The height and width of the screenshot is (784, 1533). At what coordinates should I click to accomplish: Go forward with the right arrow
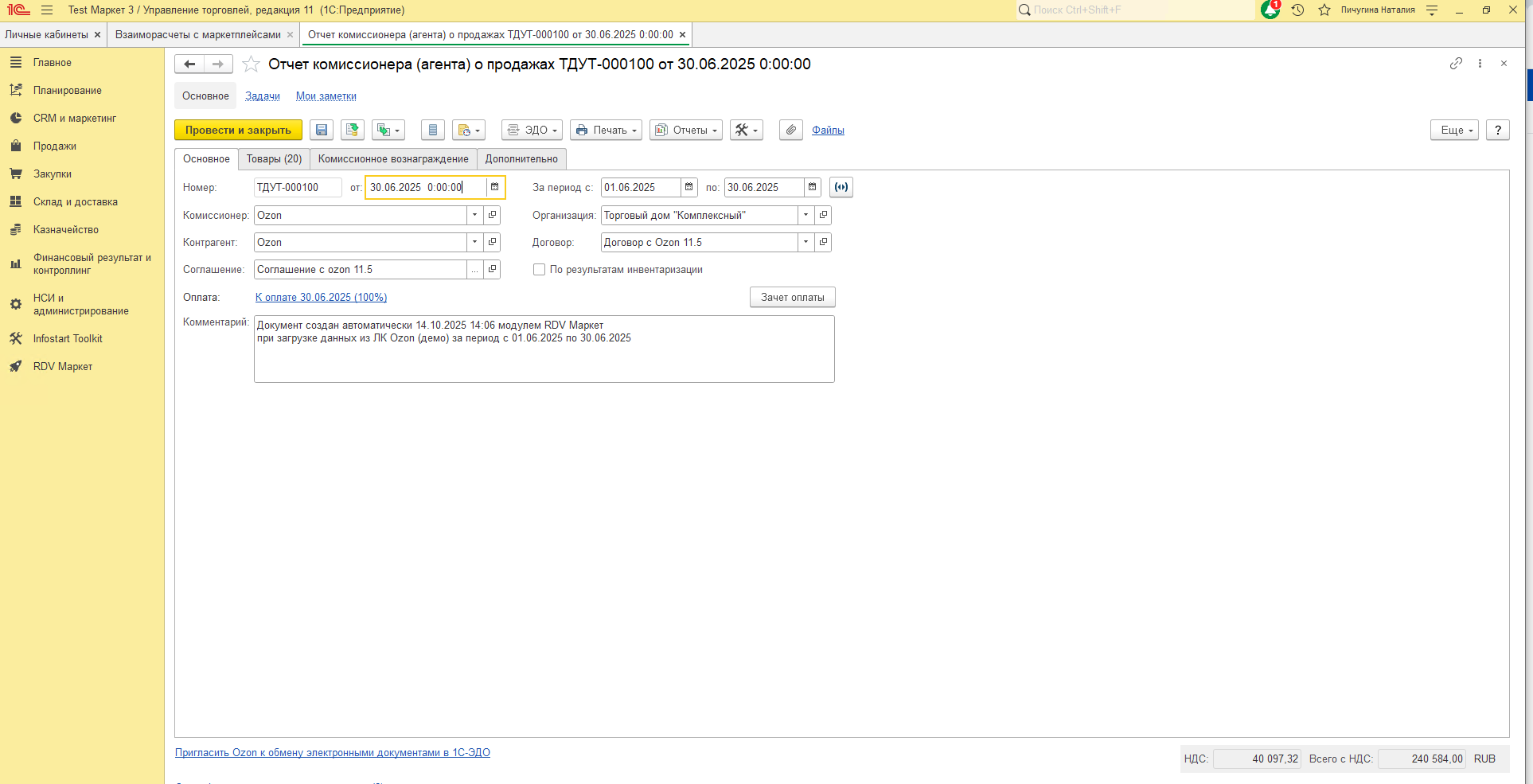pos(218,64)
